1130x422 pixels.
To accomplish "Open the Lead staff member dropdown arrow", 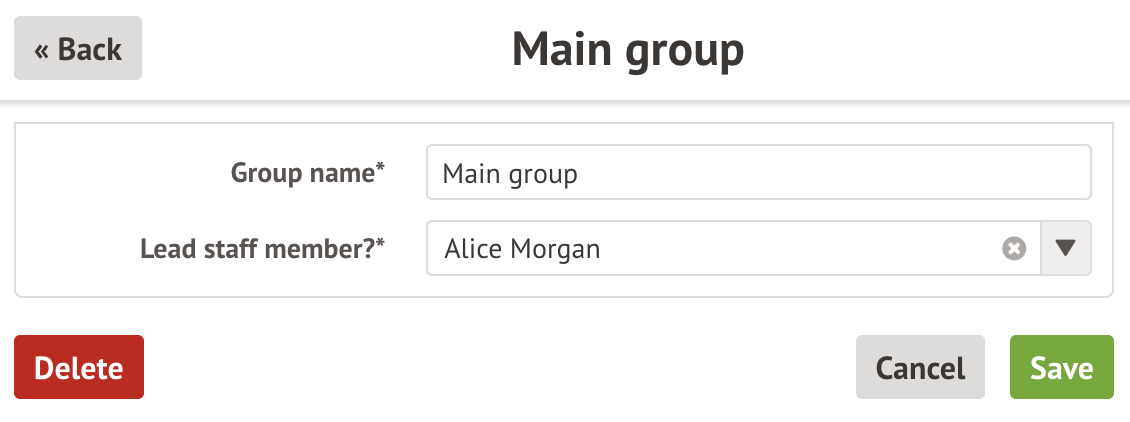I will pos(1066,248).
